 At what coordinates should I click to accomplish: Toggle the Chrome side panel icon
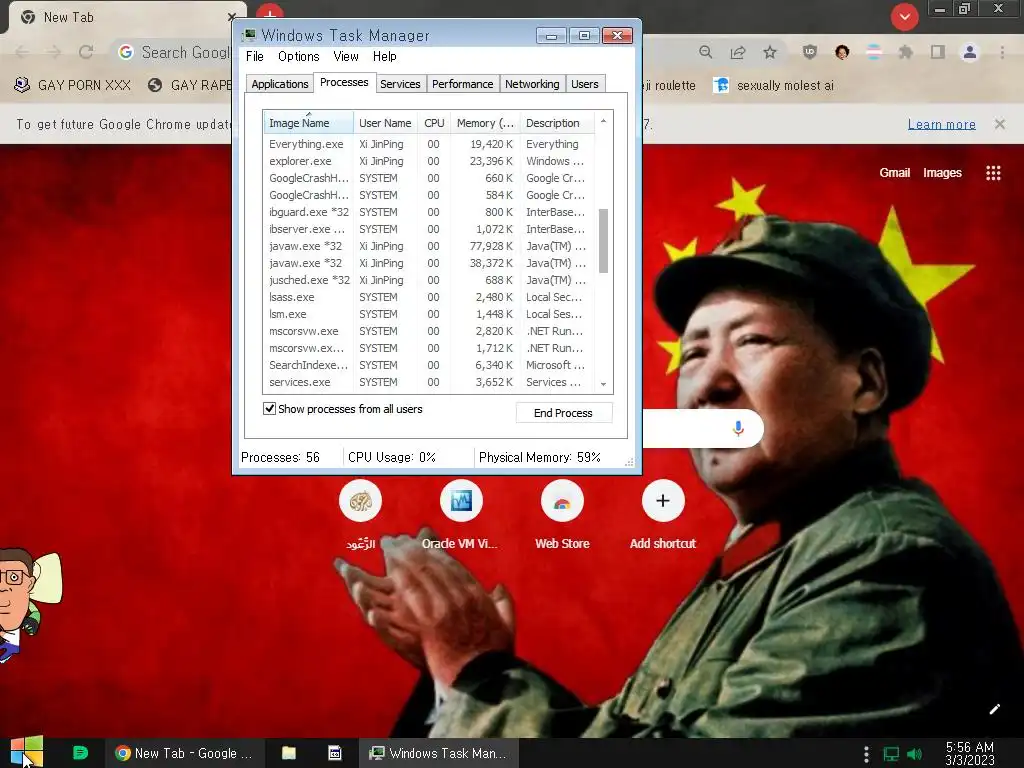click(x=938, y=52)
